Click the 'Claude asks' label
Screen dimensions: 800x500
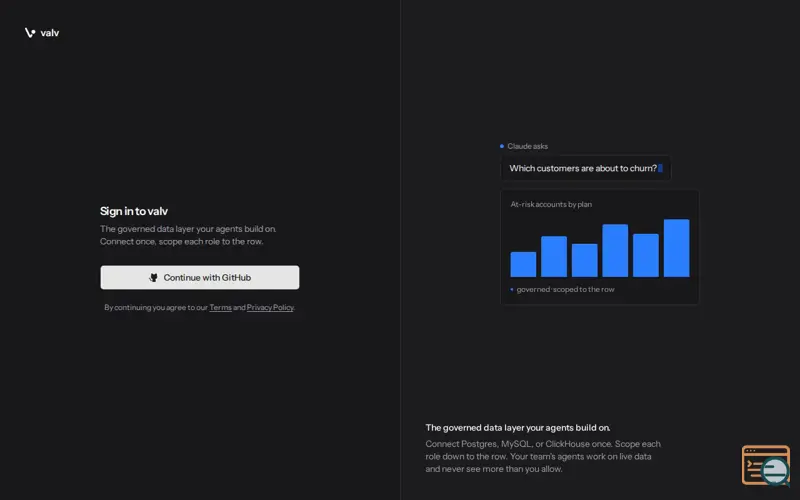(x=528, y=146)
